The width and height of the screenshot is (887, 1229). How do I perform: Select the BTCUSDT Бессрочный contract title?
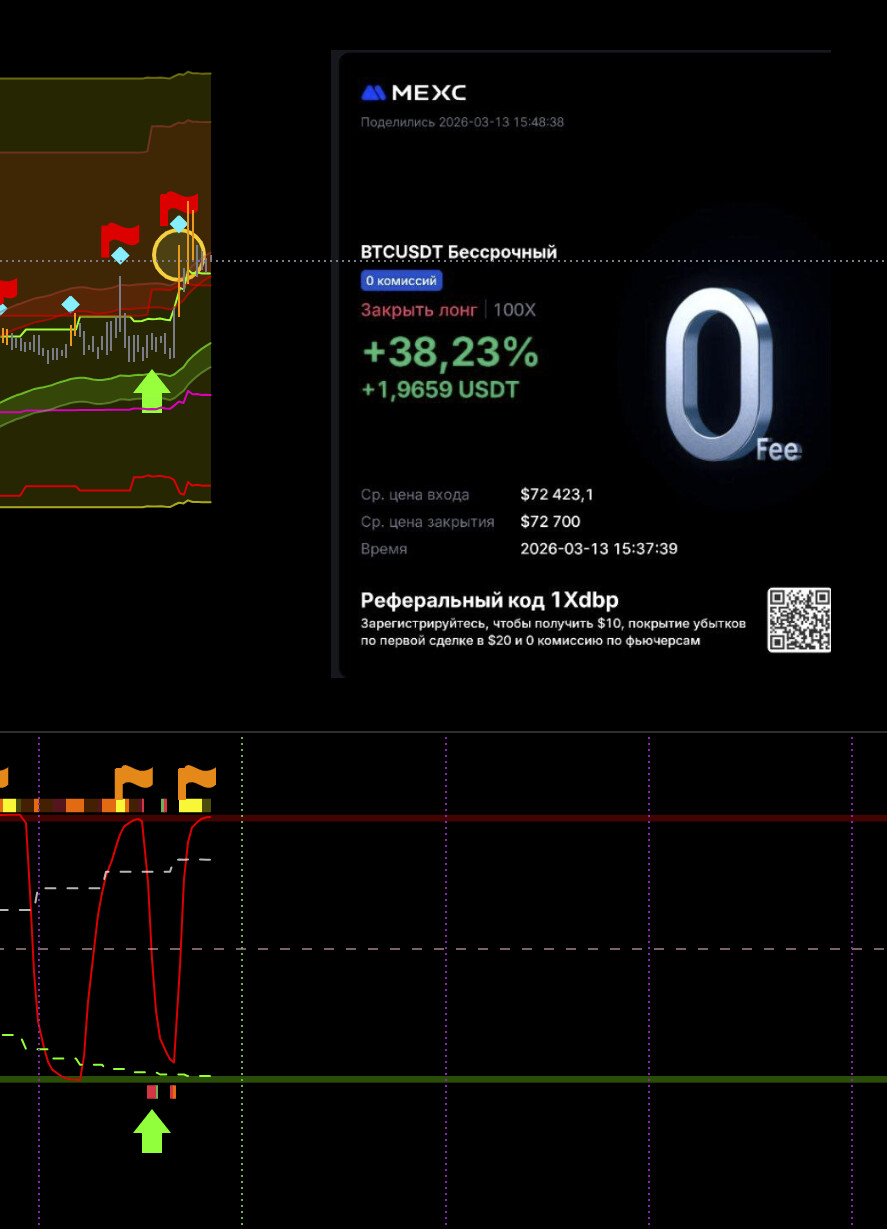click(x=458, y=252)
